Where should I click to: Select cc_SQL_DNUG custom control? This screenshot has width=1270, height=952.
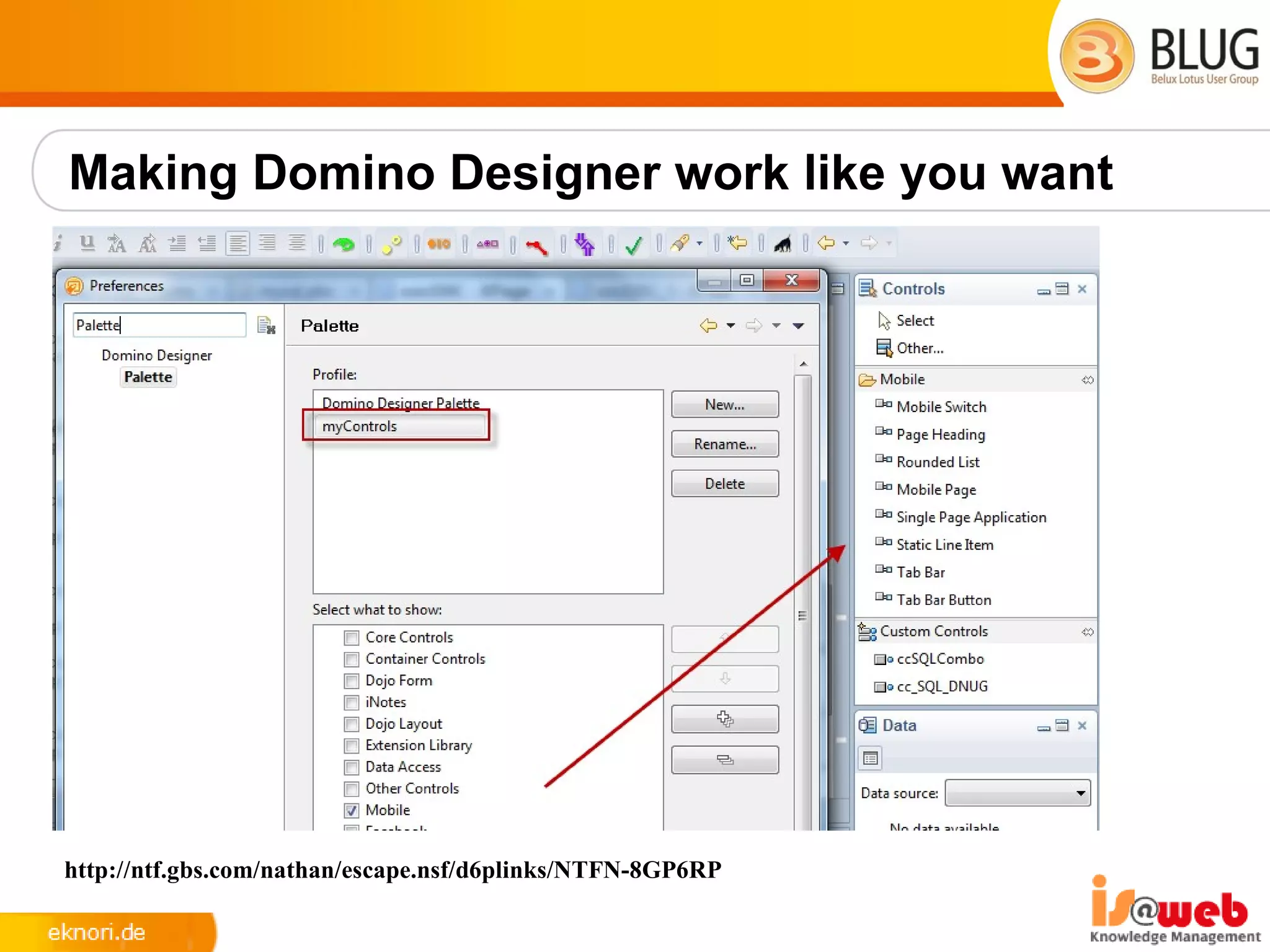click(931, 687)
